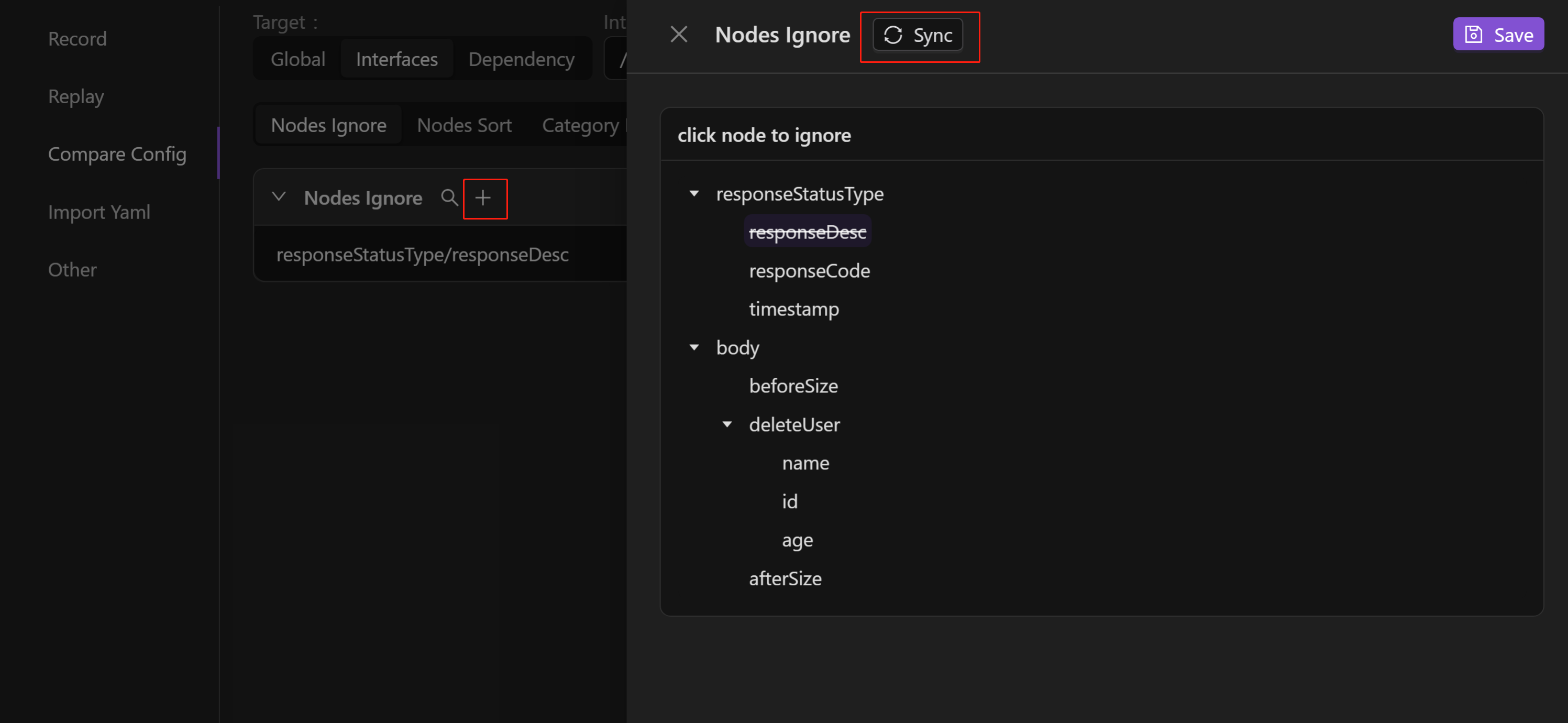
Task: Select the Global tab
Action: (x=297, y=58)
